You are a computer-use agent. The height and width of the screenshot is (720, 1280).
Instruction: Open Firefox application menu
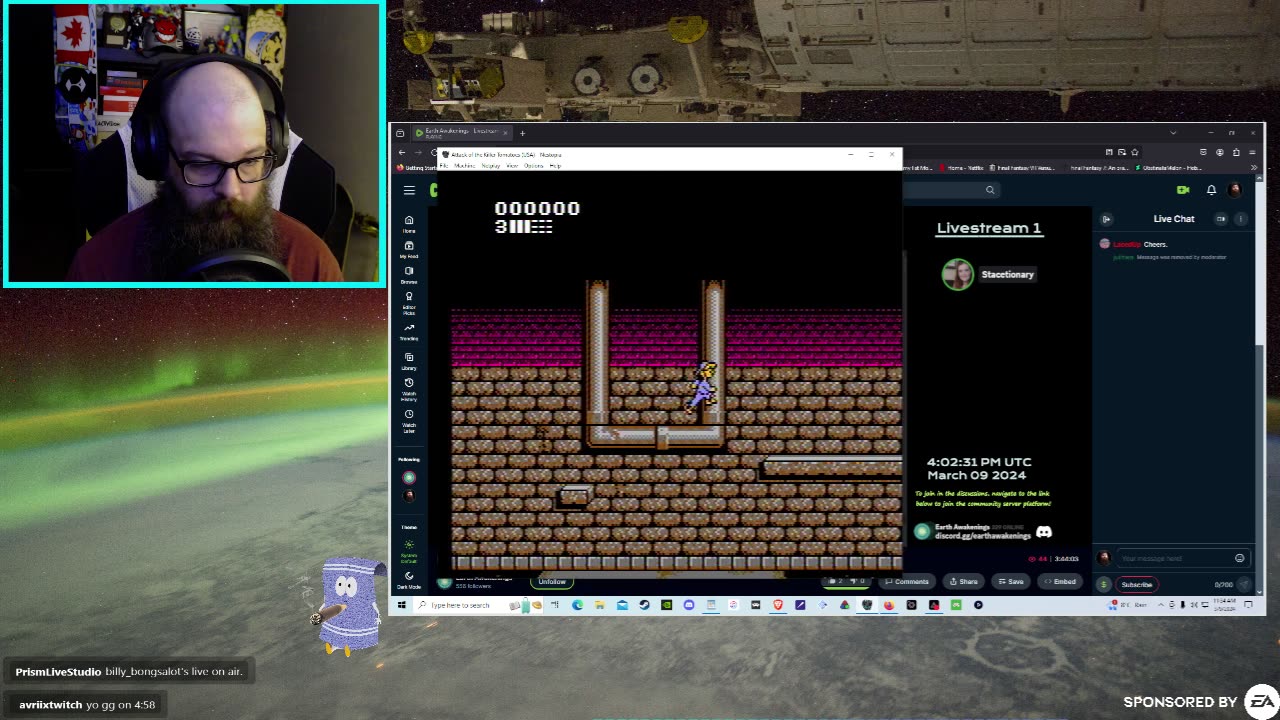coord(1253,152)
